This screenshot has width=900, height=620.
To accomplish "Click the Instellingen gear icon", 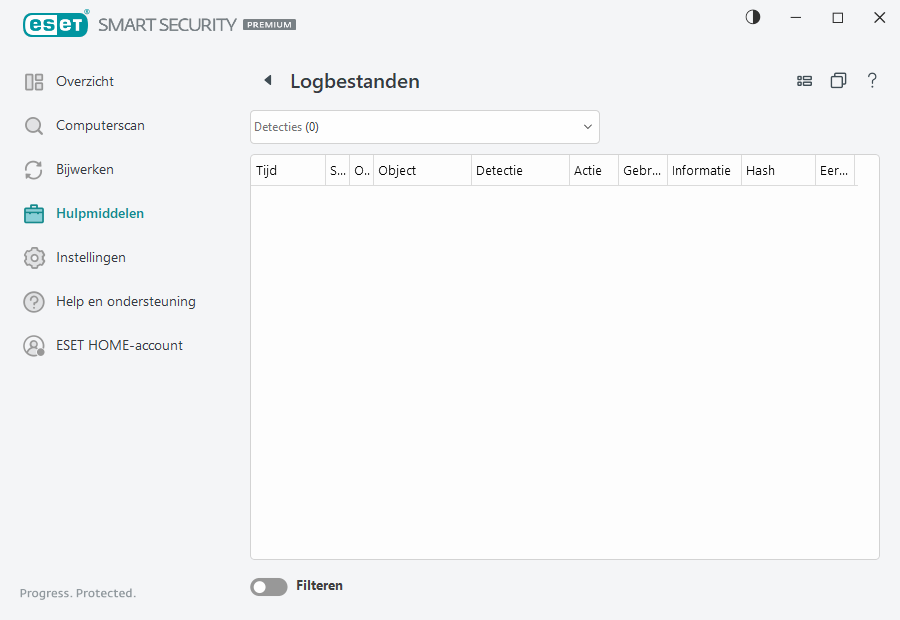I will tap(34, 257).
